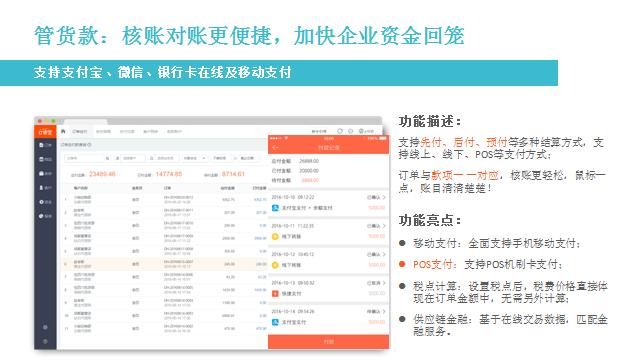The height and width of the screenshot is (360, 640).
Task: Open the pie-chart reports icon in sidebar
Action: (x=42, y=216)
